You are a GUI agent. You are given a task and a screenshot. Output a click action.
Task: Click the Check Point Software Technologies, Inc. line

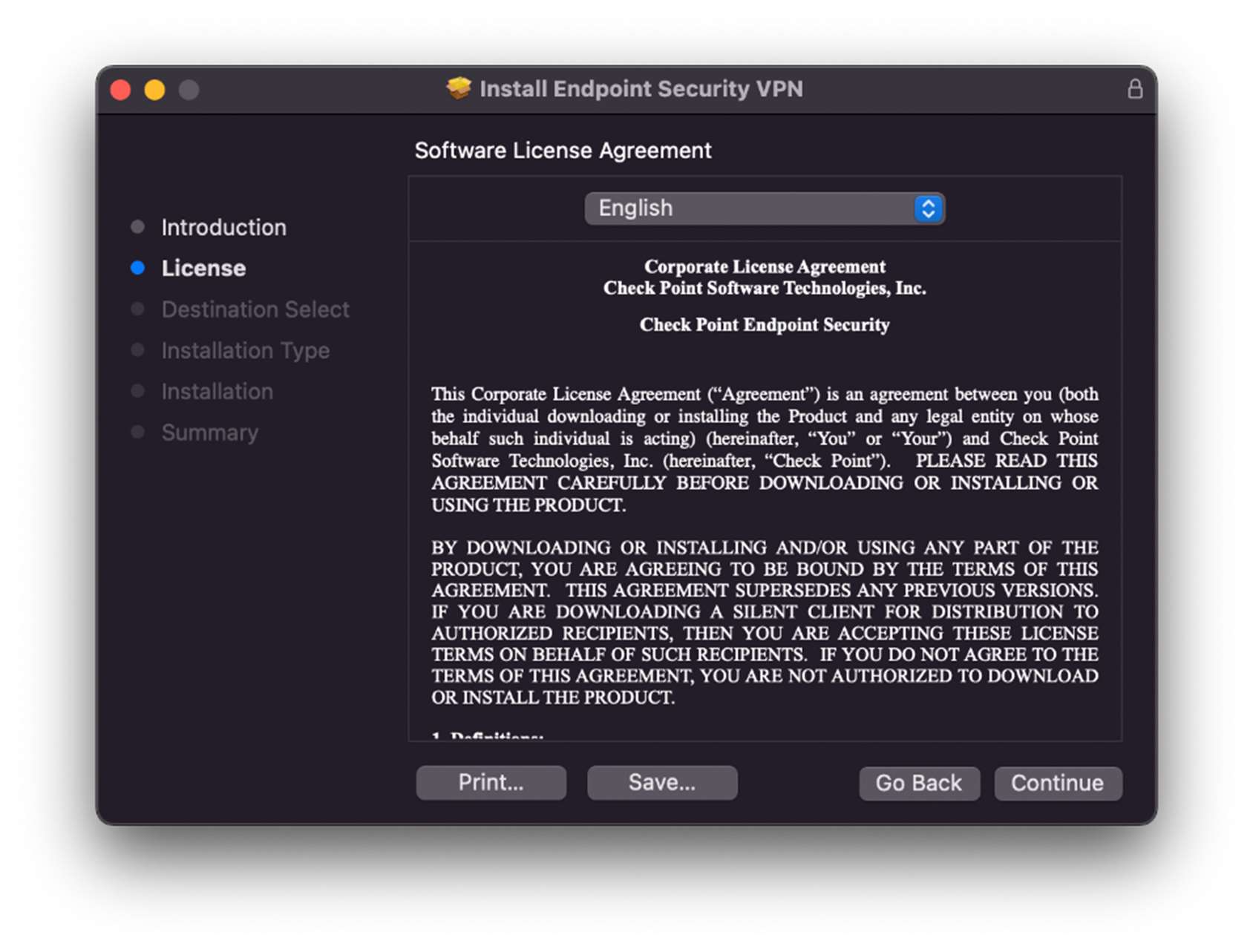(765, 288)
